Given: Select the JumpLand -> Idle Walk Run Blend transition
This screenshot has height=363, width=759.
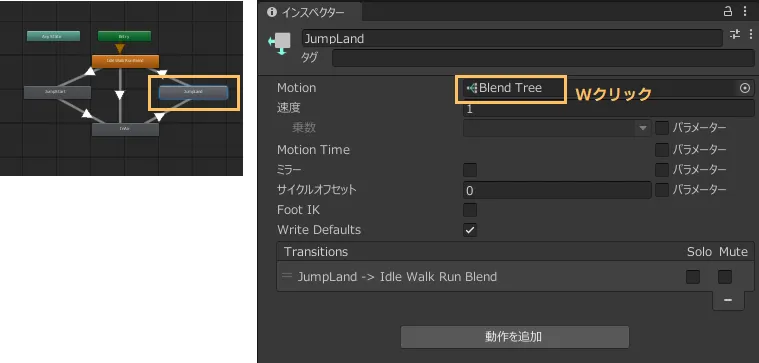Looking at the screenshot, I should point(515,276).
